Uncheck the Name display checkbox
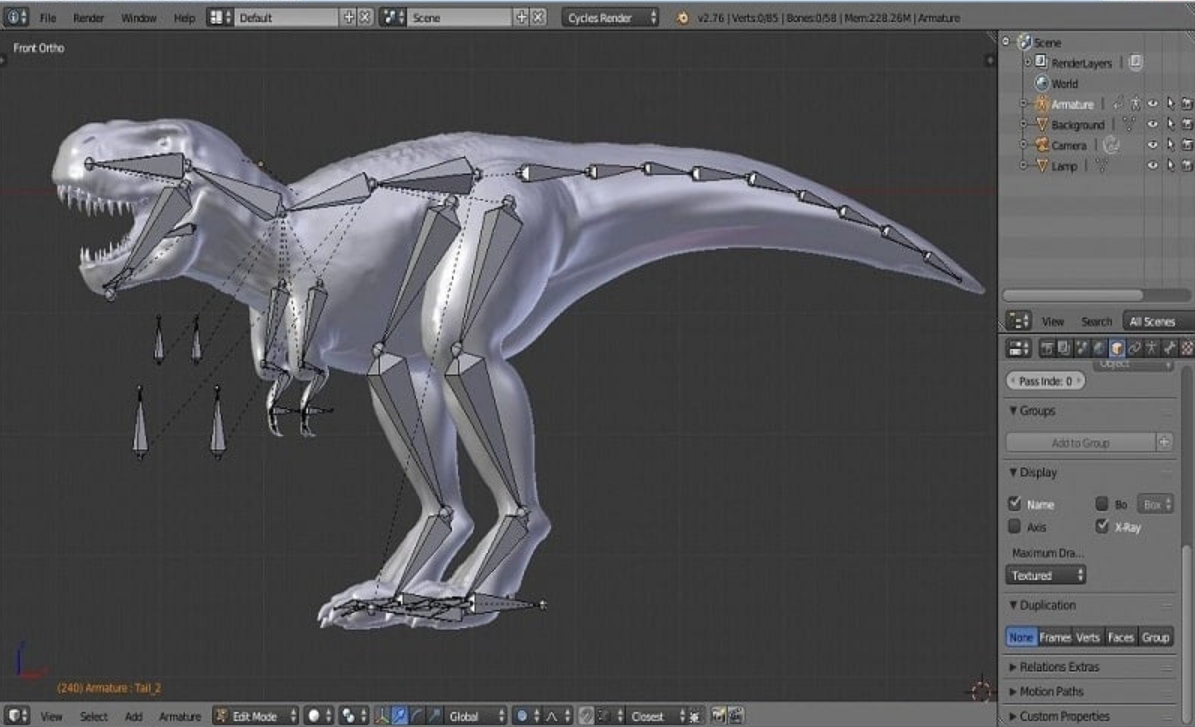The height and width of the screenshot is (727, 1195). tap(1013, 505)
